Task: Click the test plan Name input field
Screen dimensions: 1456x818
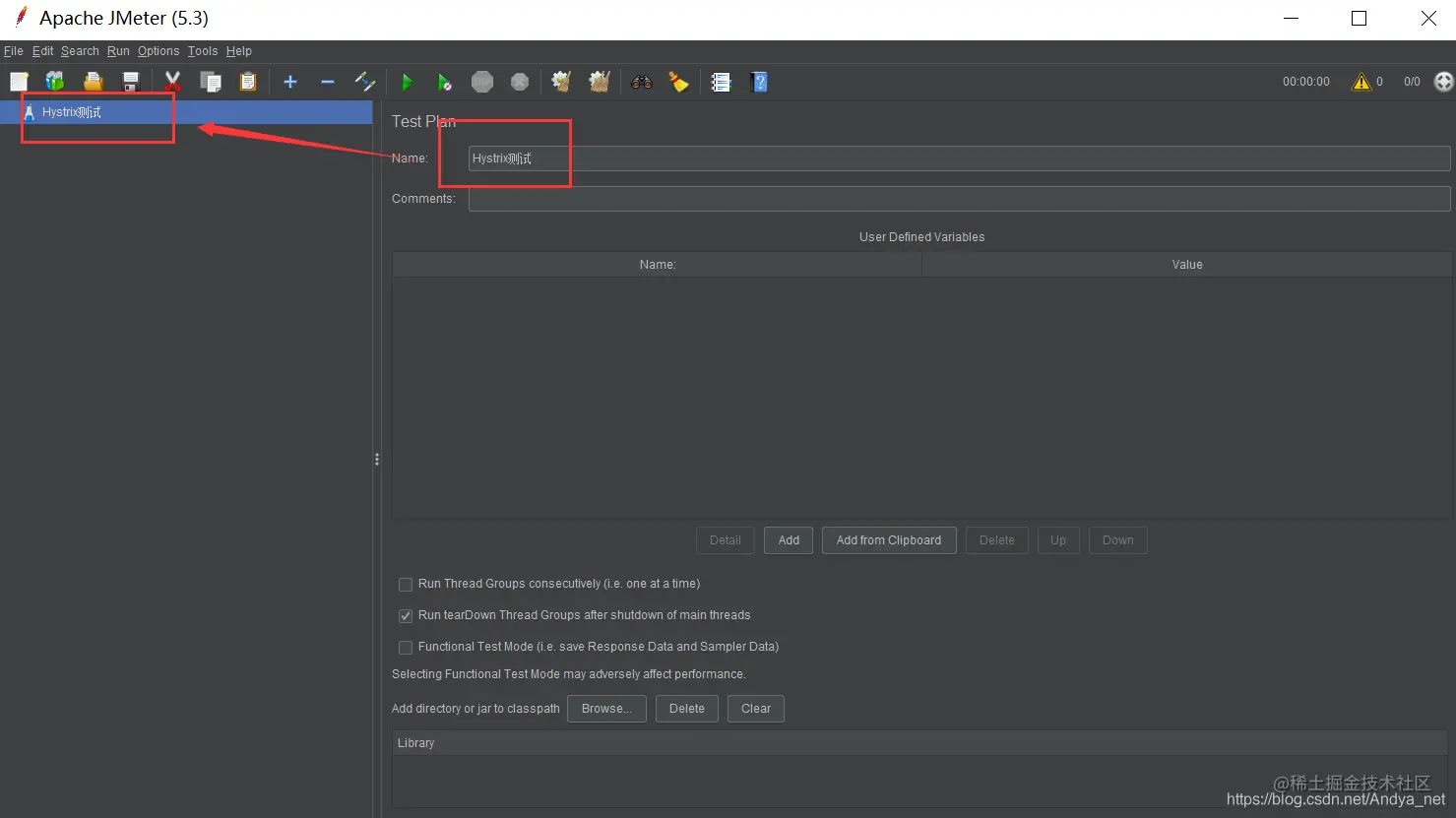Action: (x=959, y=158)
